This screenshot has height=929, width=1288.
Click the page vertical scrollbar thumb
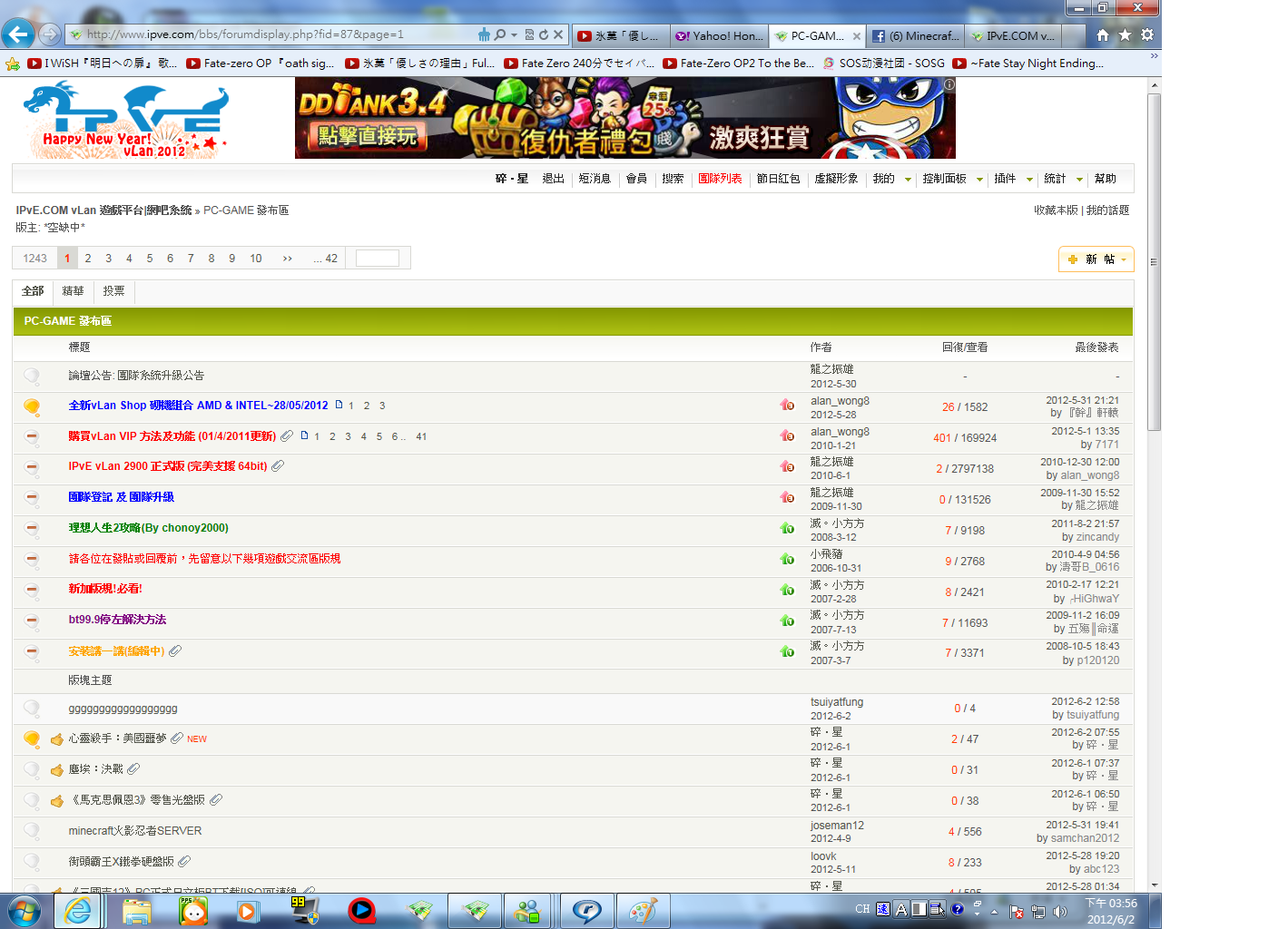point(1155,261)
